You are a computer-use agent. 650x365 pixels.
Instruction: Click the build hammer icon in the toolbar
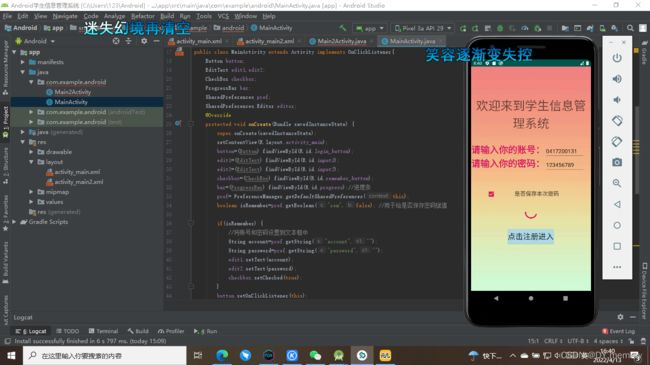point(342,28)
